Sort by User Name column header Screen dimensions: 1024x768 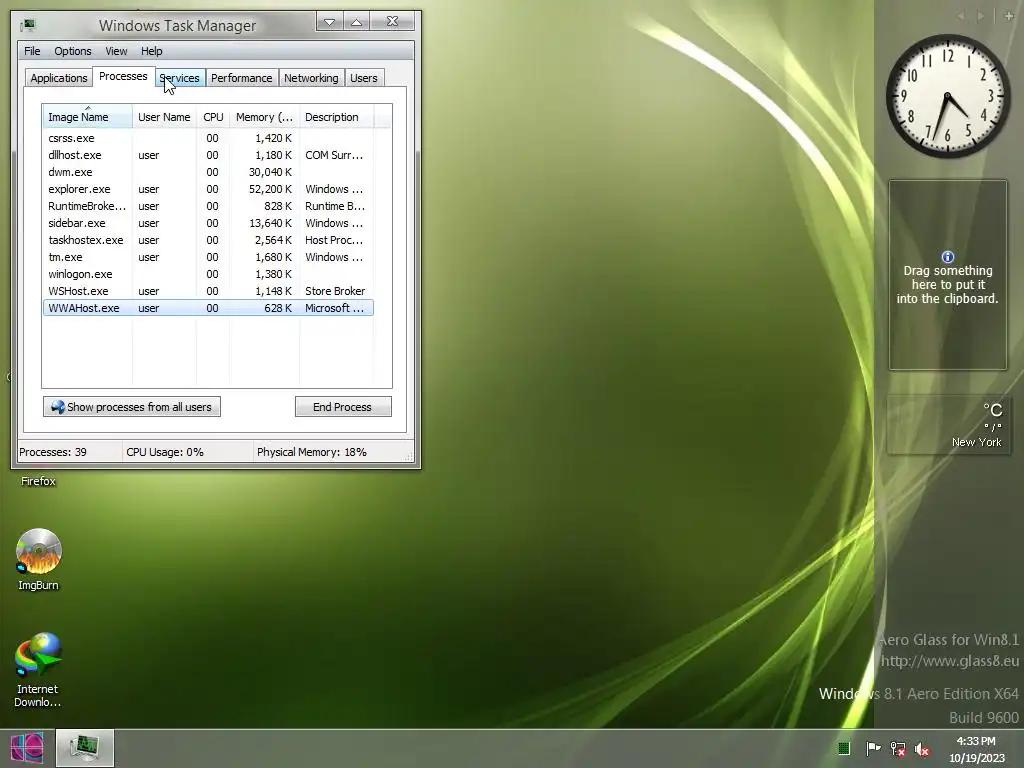coord(164,117)
